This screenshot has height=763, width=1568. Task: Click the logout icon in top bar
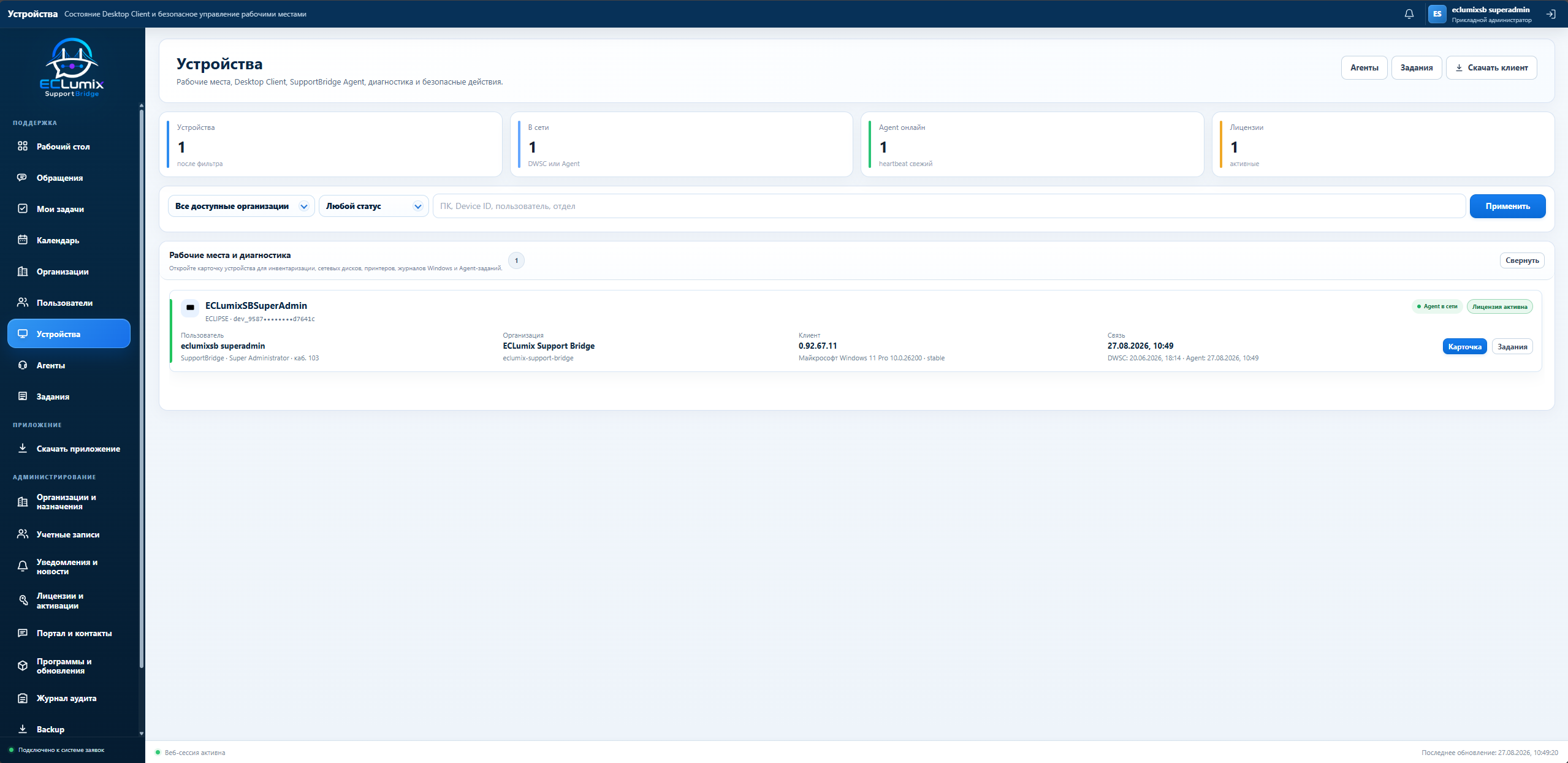click(1551, 14)
